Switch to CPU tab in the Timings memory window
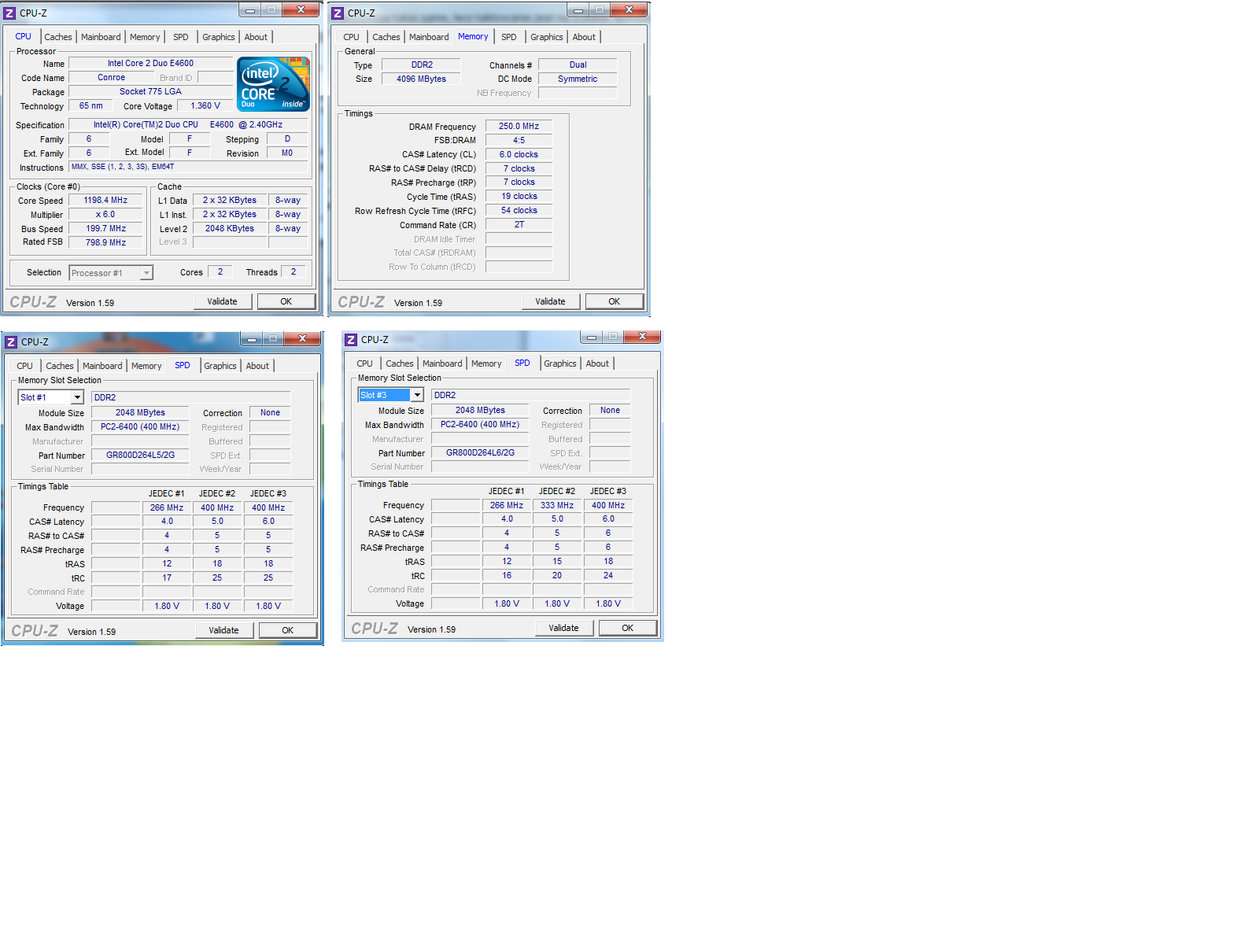 point(352,37)
